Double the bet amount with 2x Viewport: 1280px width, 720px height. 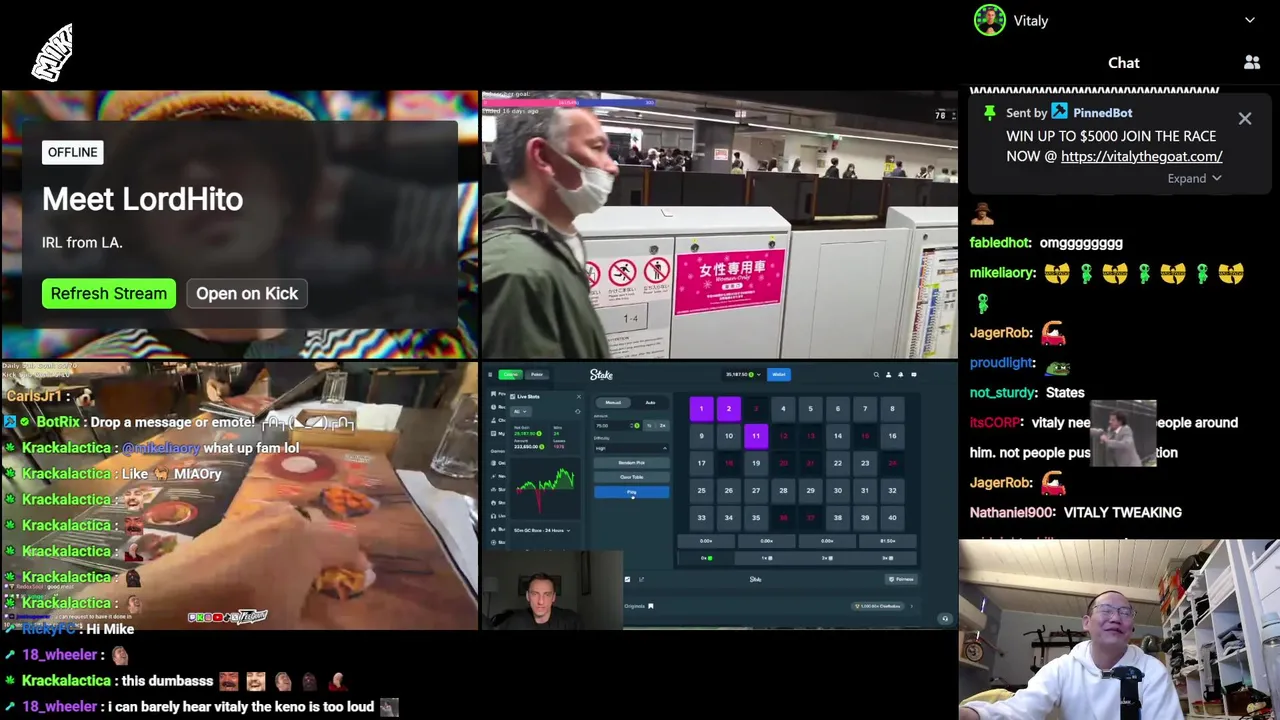pos(663,425)
